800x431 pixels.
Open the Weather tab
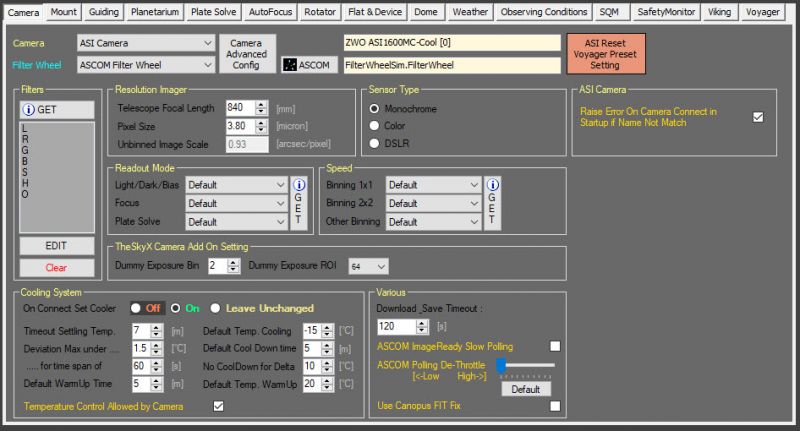(470, 12)
